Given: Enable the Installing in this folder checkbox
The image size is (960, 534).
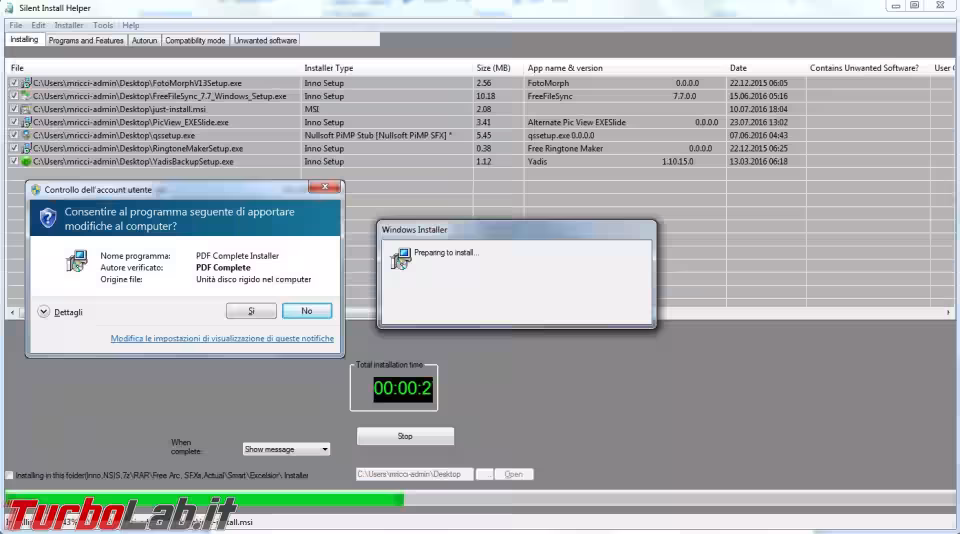Looking at the screenshot, I should (9, 475).
